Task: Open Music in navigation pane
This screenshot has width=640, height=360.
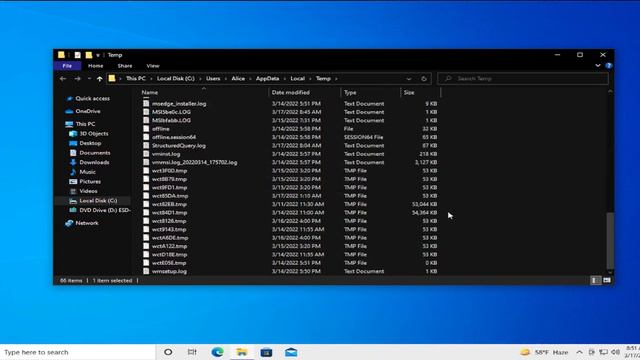Action: click(x=87, y=172)
